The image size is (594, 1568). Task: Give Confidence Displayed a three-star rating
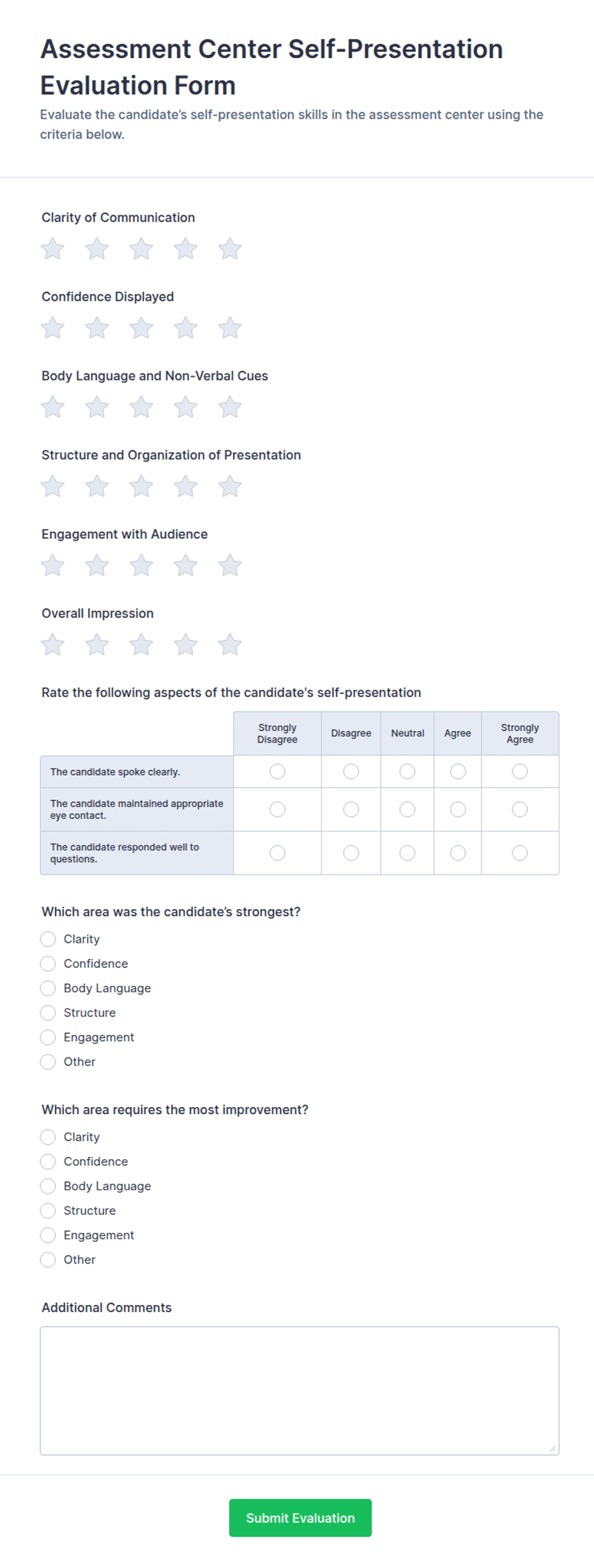click(x=141, y=328)
